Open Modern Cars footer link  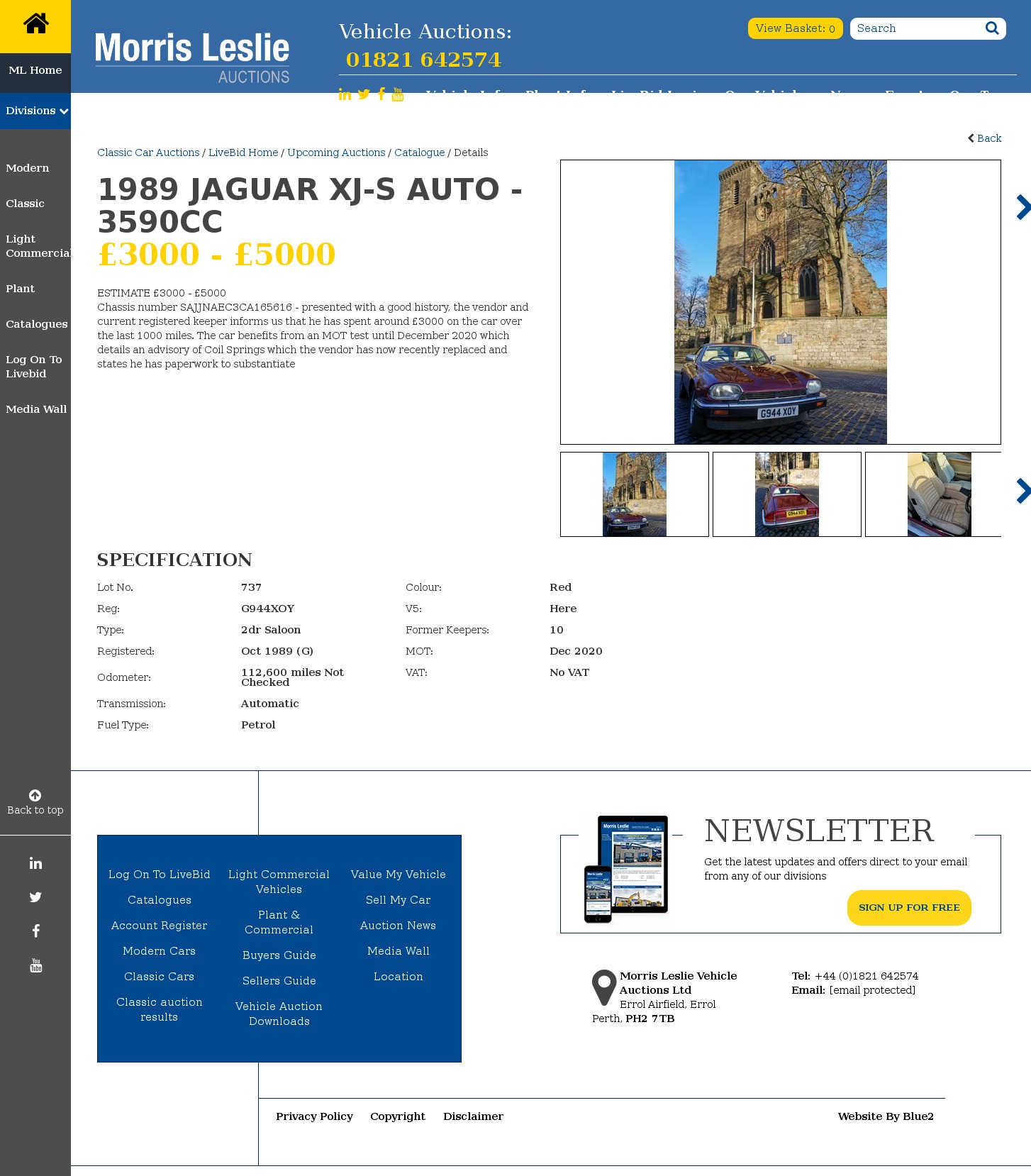point(160,951)
